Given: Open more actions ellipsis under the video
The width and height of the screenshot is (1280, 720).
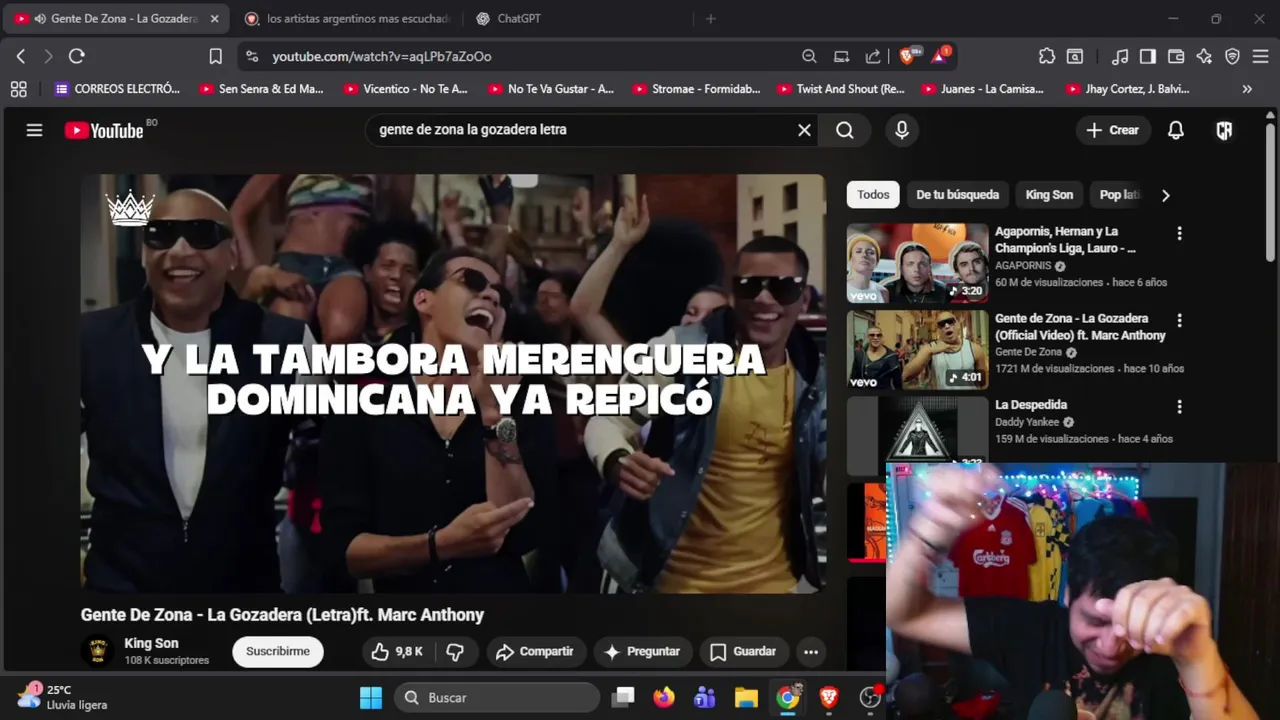Looking at the screenshot, I should [811, 652].
